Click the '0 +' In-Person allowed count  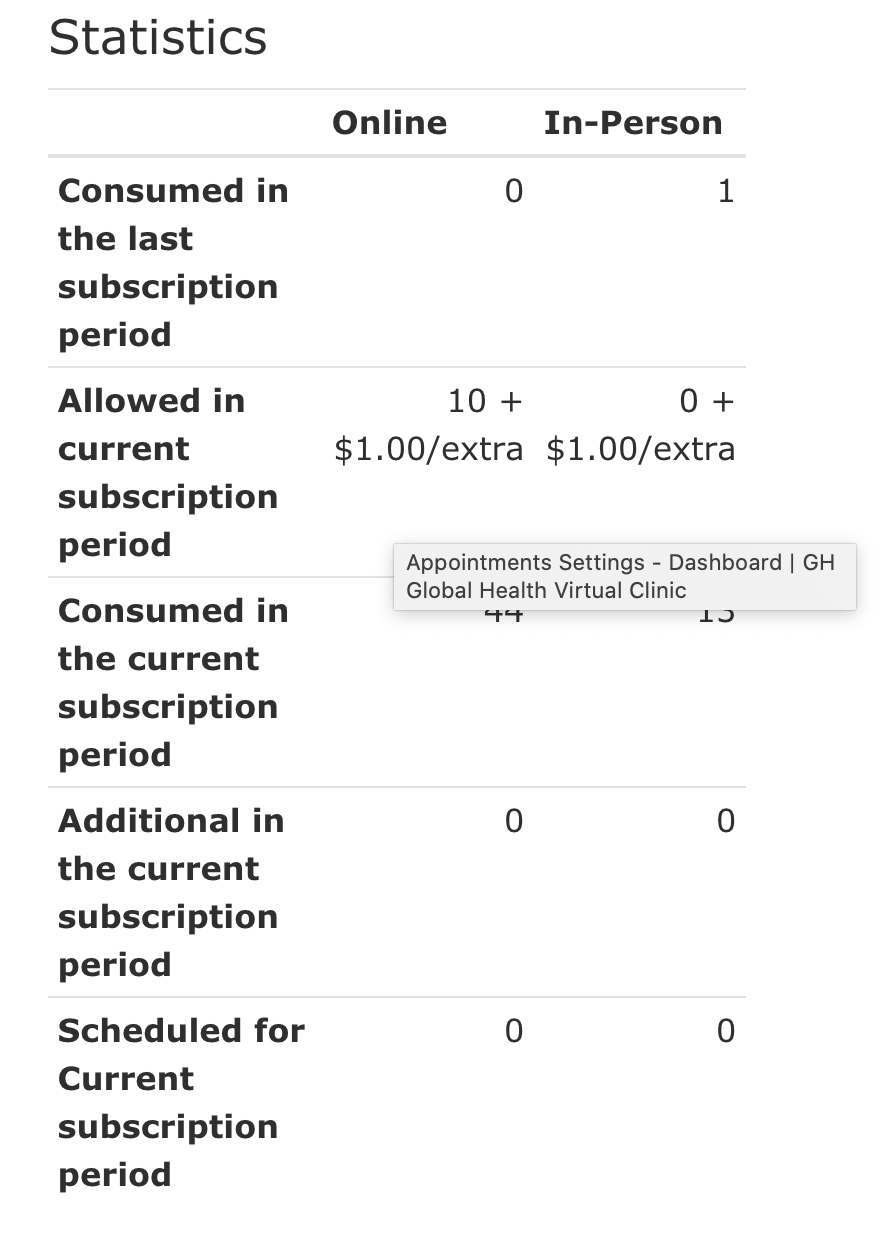[x=706, y=401]
